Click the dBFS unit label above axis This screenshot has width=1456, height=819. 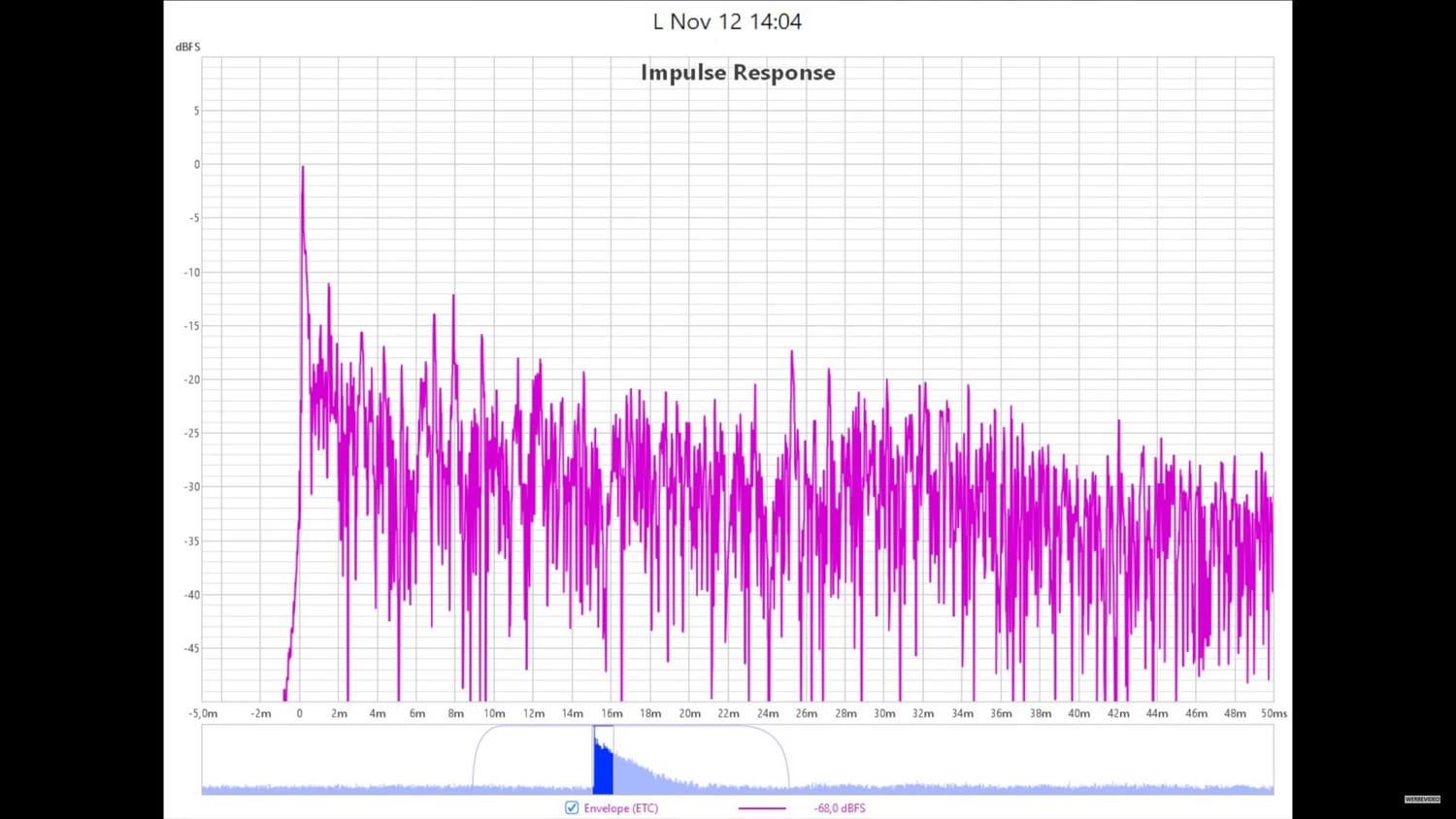click(187, 47)
